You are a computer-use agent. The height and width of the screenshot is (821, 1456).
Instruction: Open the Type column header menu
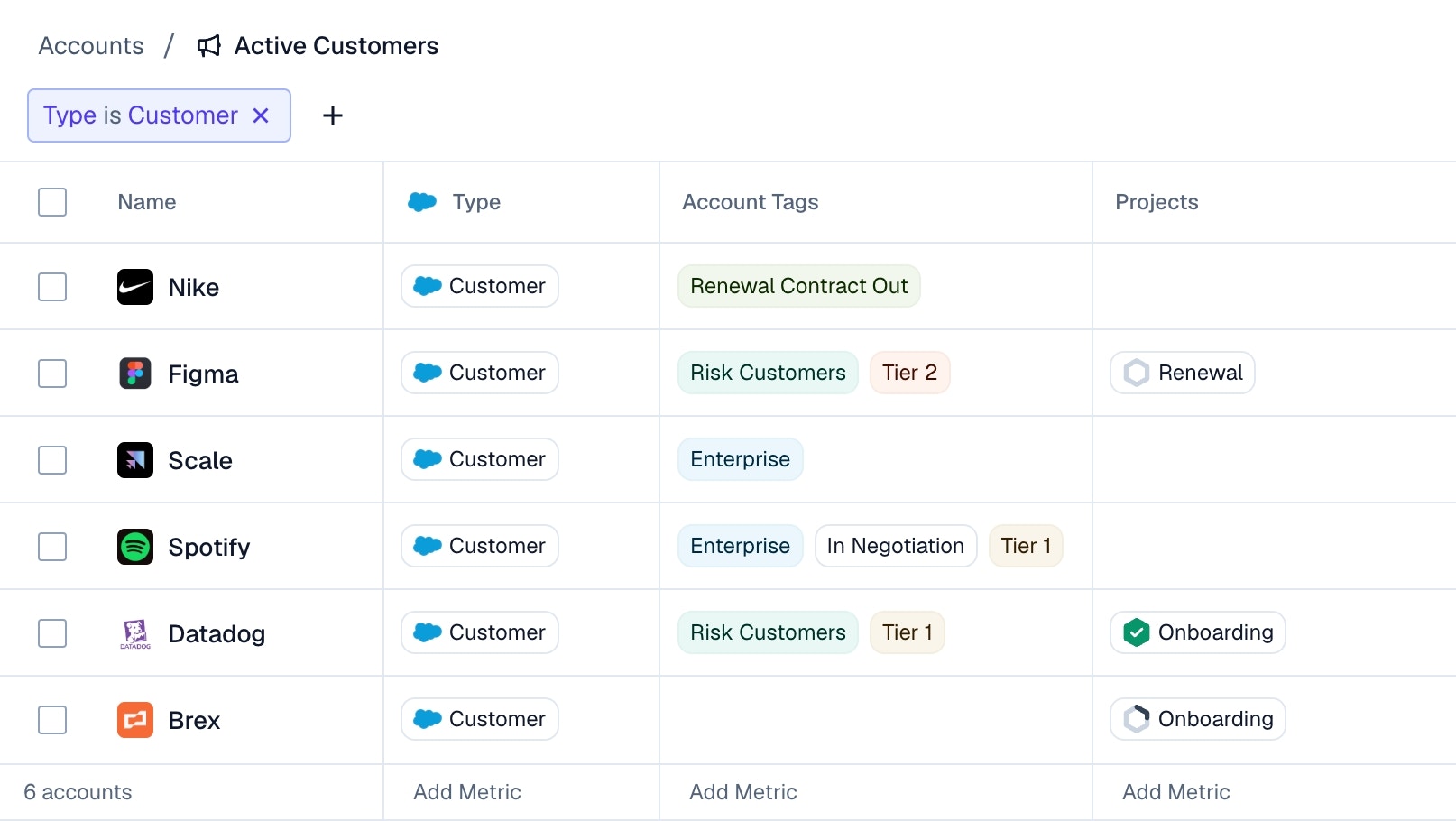475,202
